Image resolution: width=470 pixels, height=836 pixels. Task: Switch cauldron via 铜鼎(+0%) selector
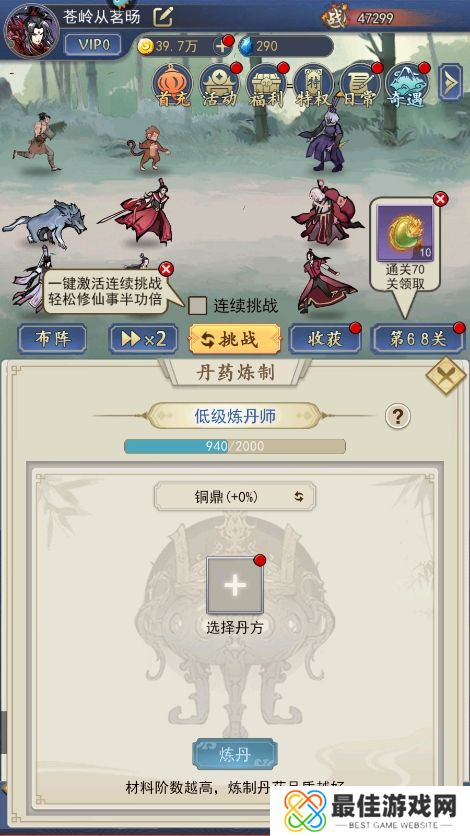pos(235,496)
